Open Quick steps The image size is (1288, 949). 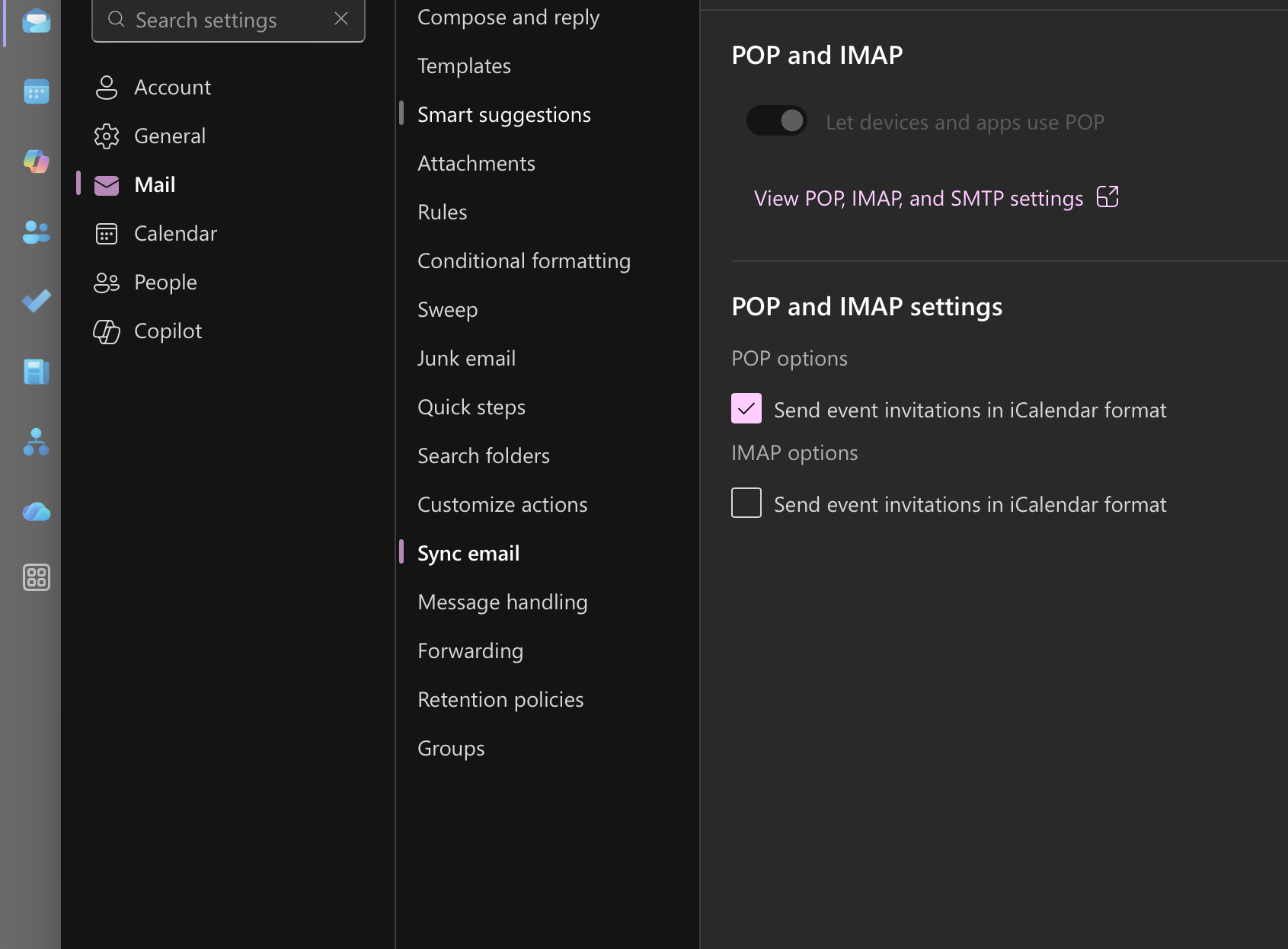pos(471,407)
